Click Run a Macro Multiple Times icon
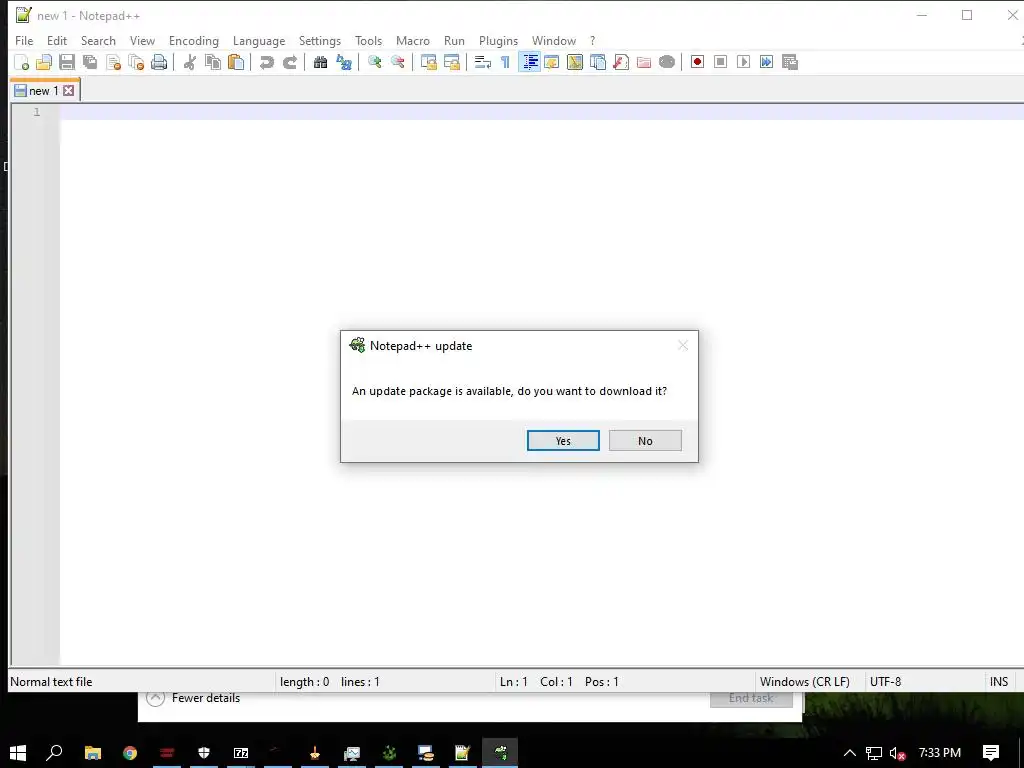 pyautogui.click(x=767, y=62)
